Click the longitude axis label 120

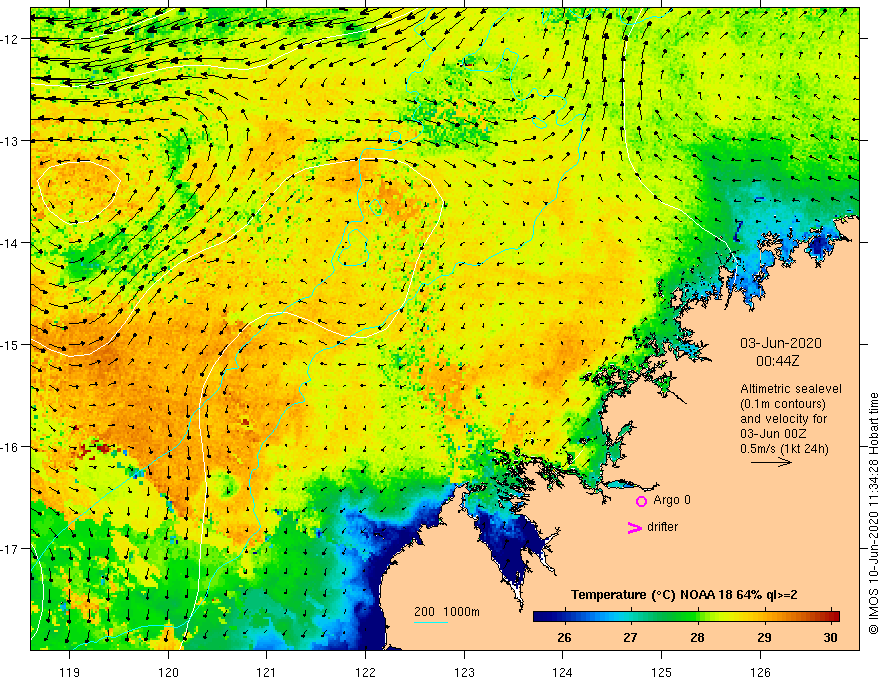click(168, 672)
